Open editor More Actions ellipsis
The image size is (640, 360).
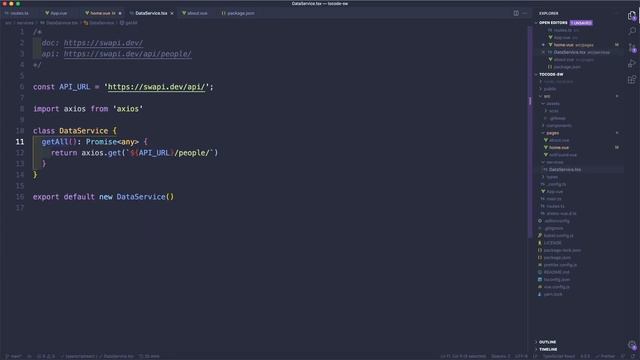(525, 13)
